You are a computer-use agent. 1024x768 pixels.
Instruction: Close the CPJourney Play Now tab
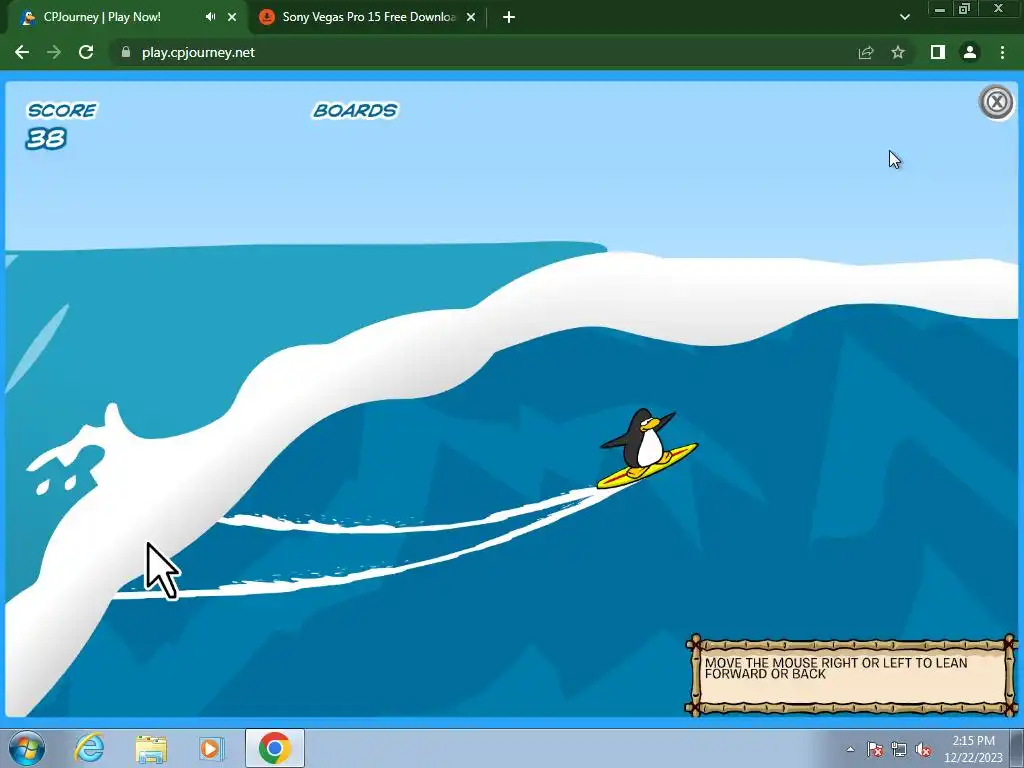232,17
